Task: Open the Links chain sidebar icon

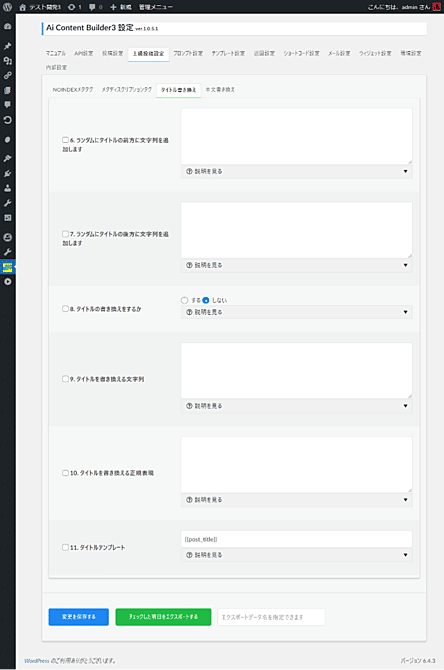Action: 8,76
